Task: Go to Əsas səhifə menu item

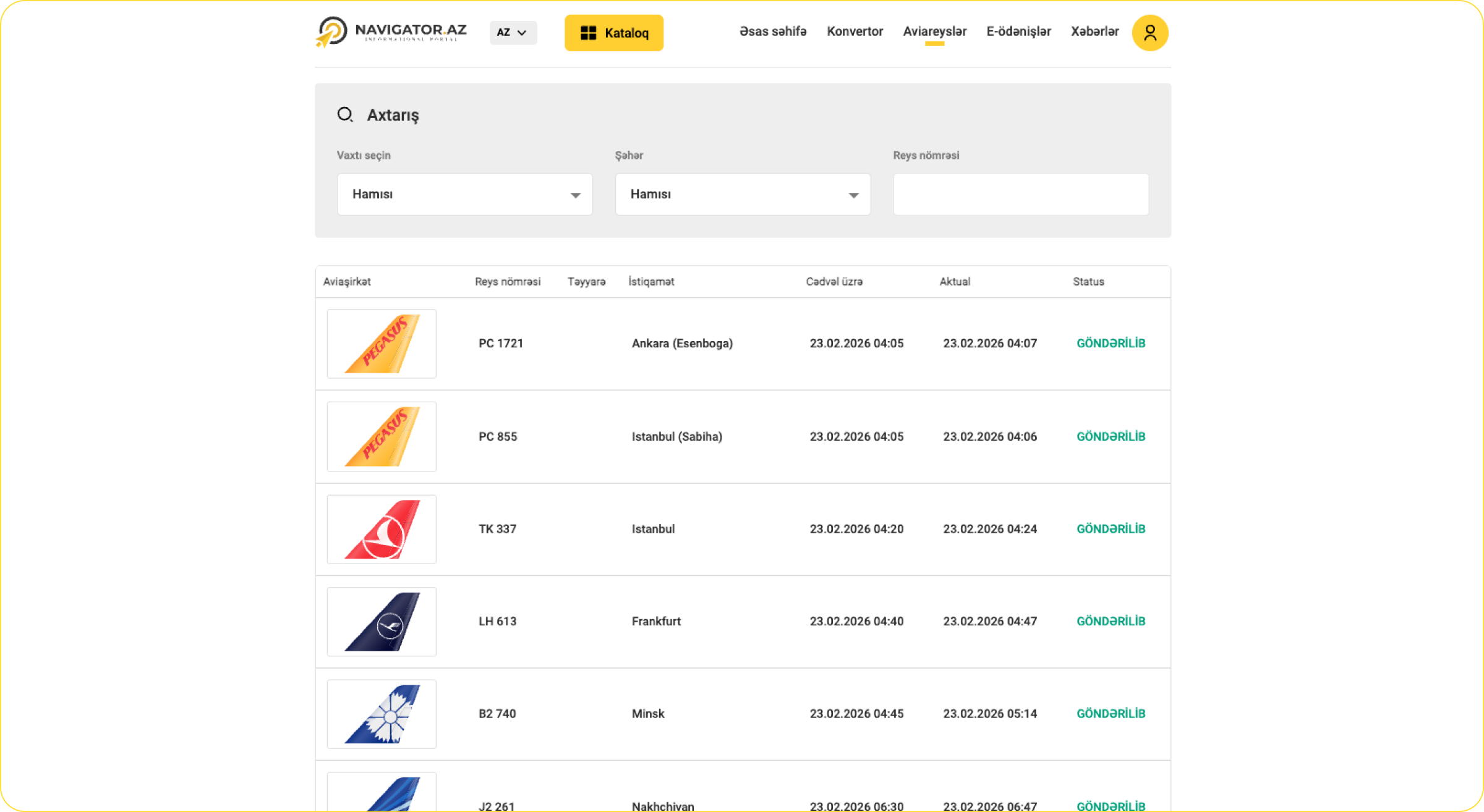Action: pyautogui.click(x=773, y=32)
